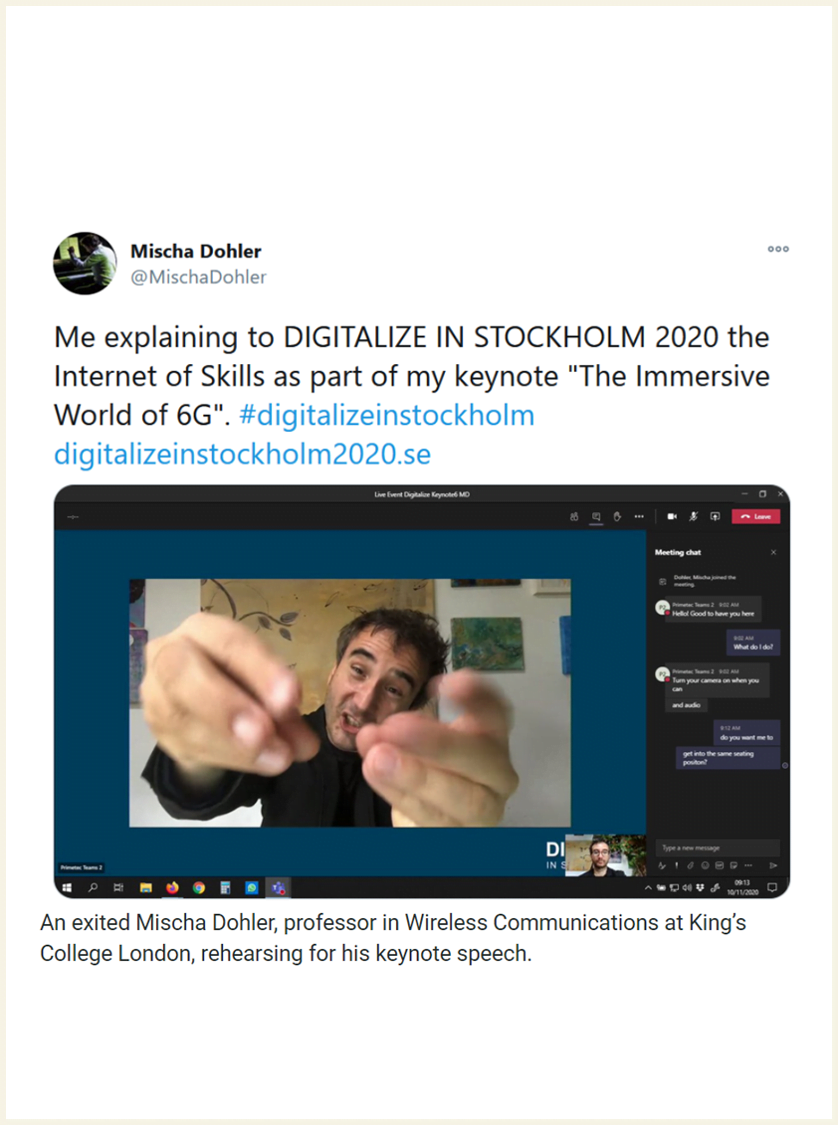Send the chat message
Image resolution: width=838 pixels, height=1125 pixels.
click(x=773, y=866)
